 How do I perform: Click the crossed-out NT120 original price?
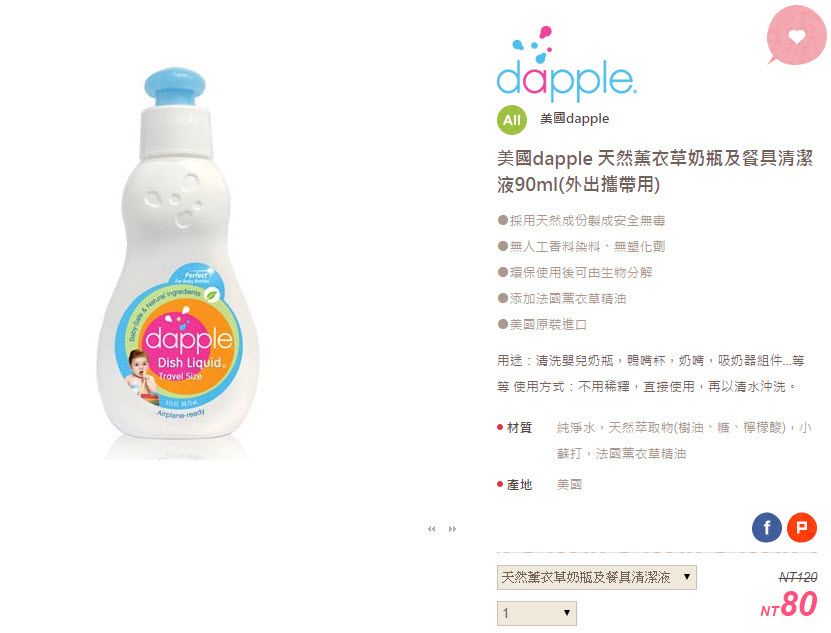pyautogui.click(x=798, y=577)
